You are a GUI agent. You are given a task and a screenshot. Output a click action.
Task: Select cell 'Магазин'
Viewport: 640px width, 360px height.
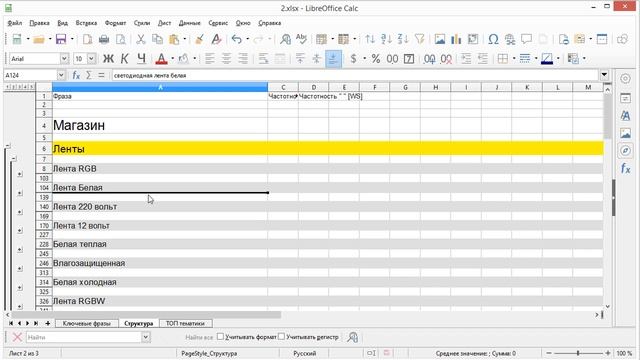pos(160,125)
